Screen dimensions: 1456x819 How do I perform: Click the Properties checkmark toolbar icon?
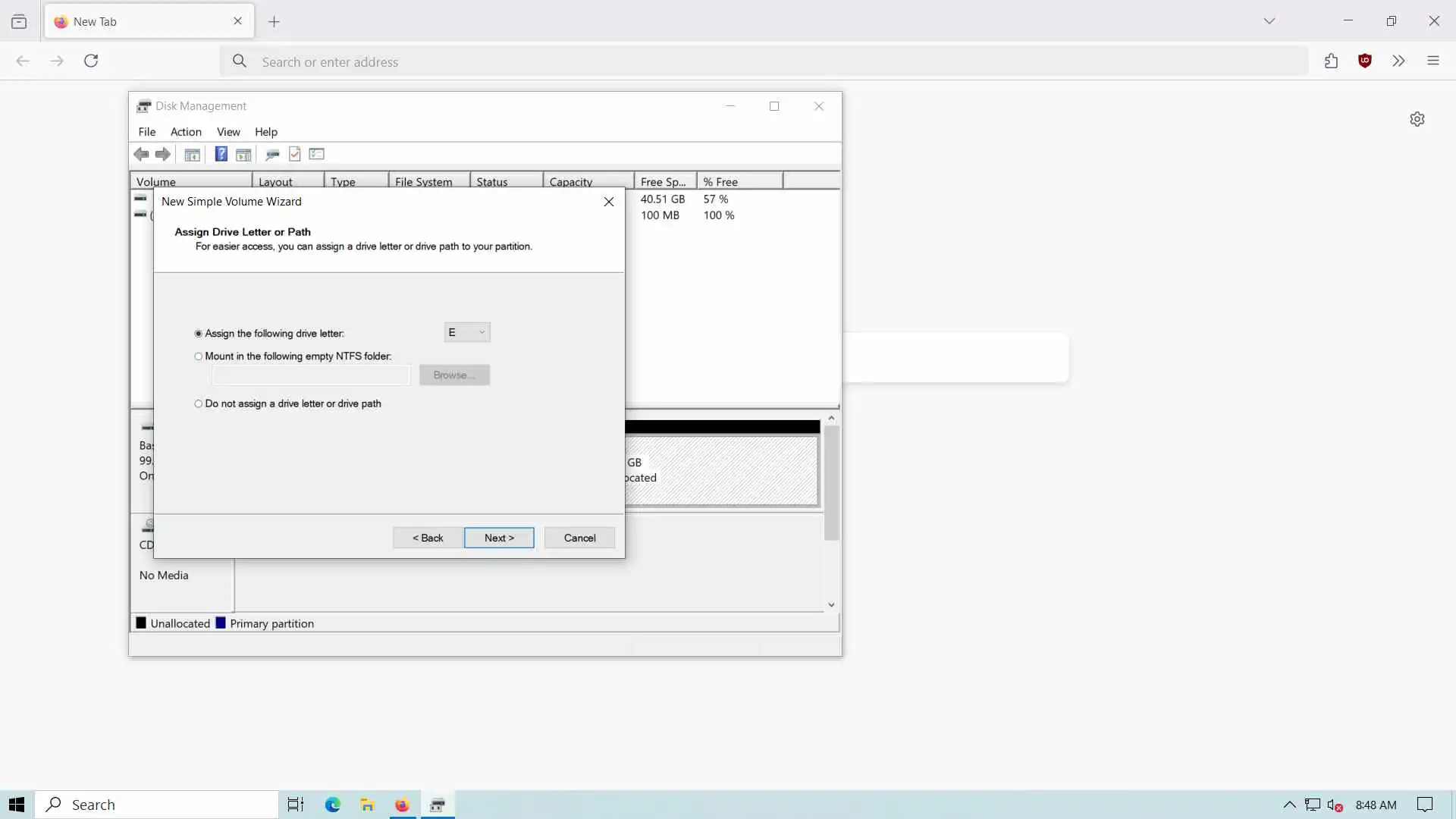click(295, 155)
